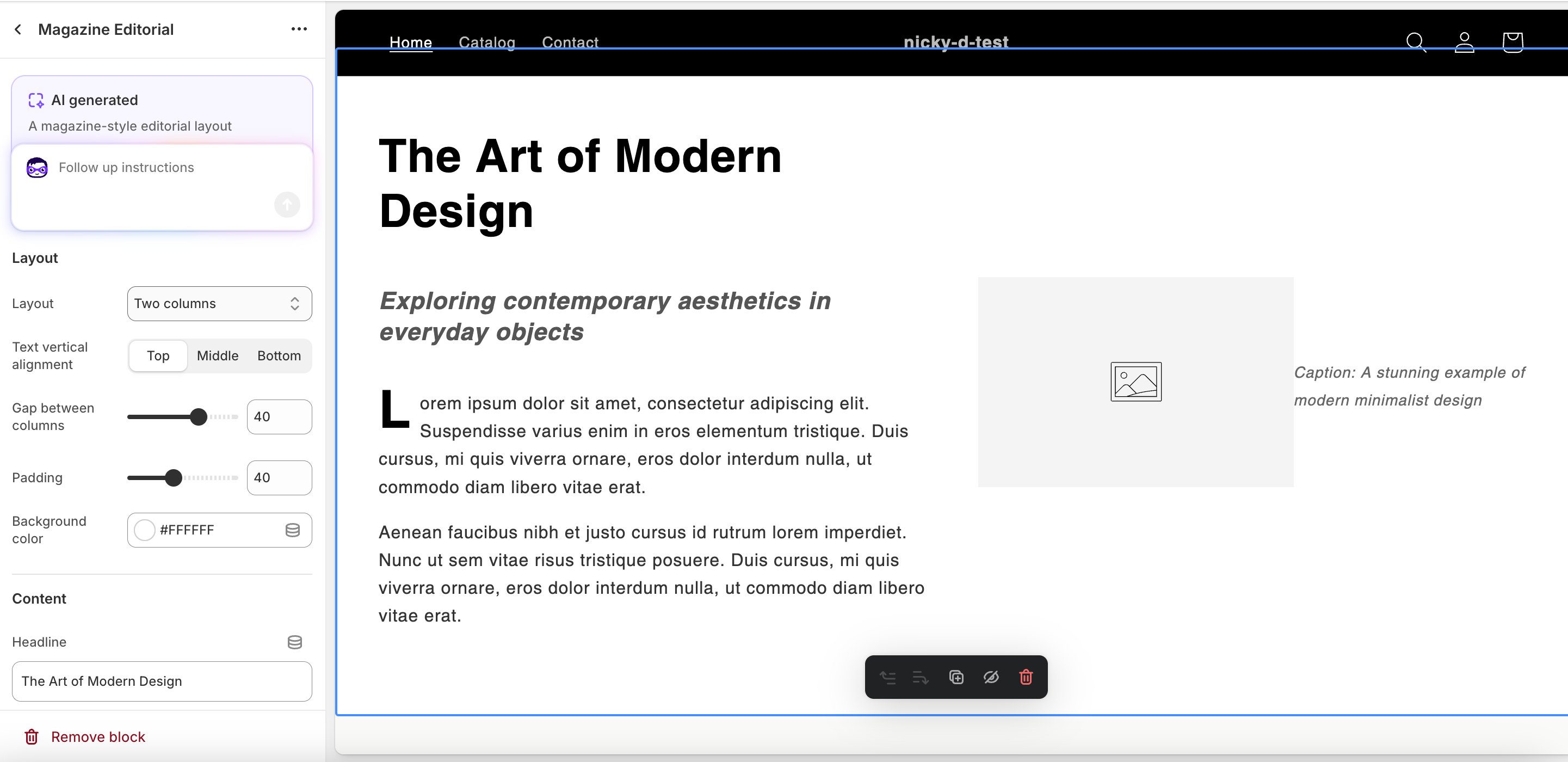The height and width of the screenshot is (762, 1568).
Task: Open dynamic source for background color
Action: tap(292, 530)
